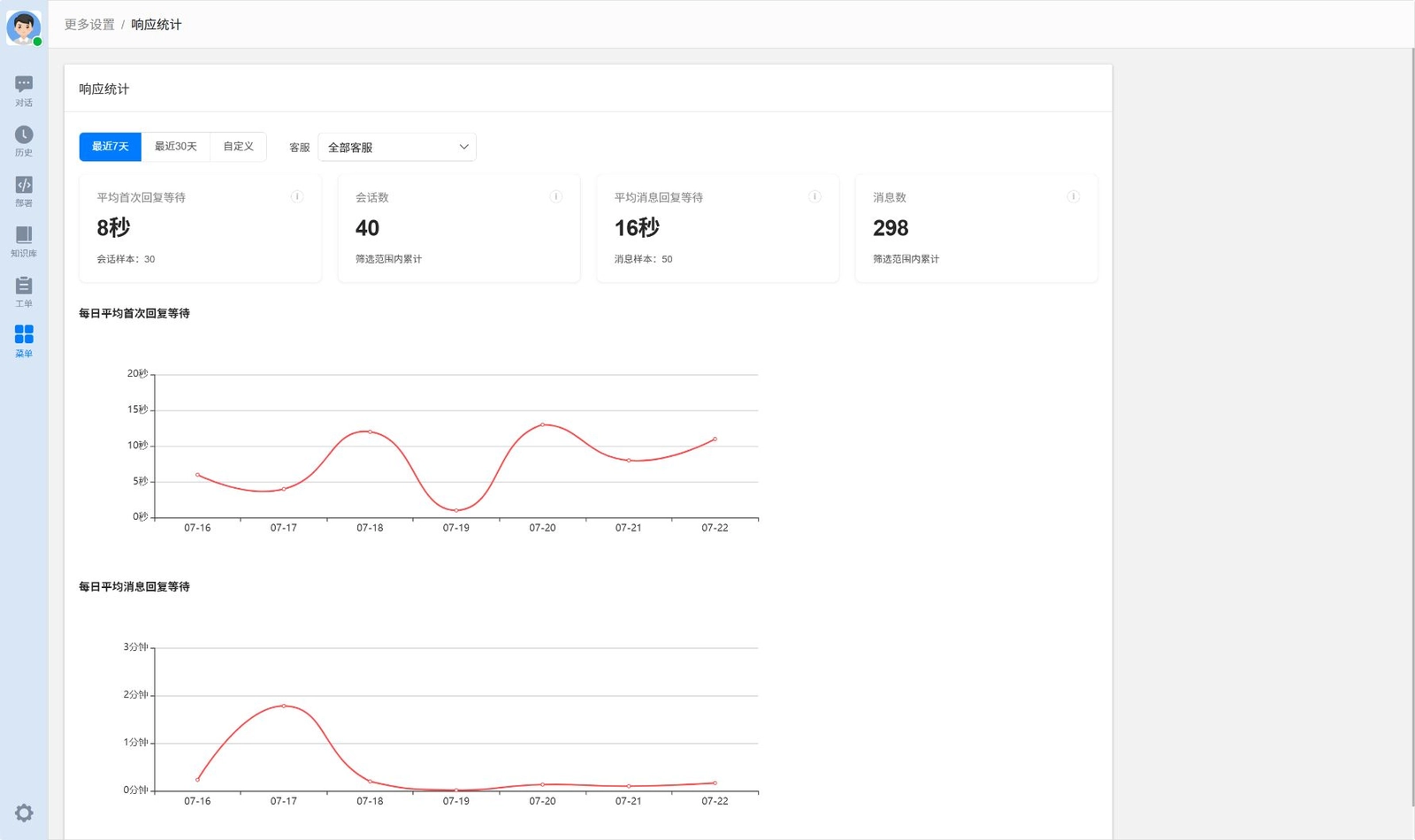This screenshot has height=840, width=1415.
Task: Select the 最近7天 time range
Action: [x=111, y=147]
